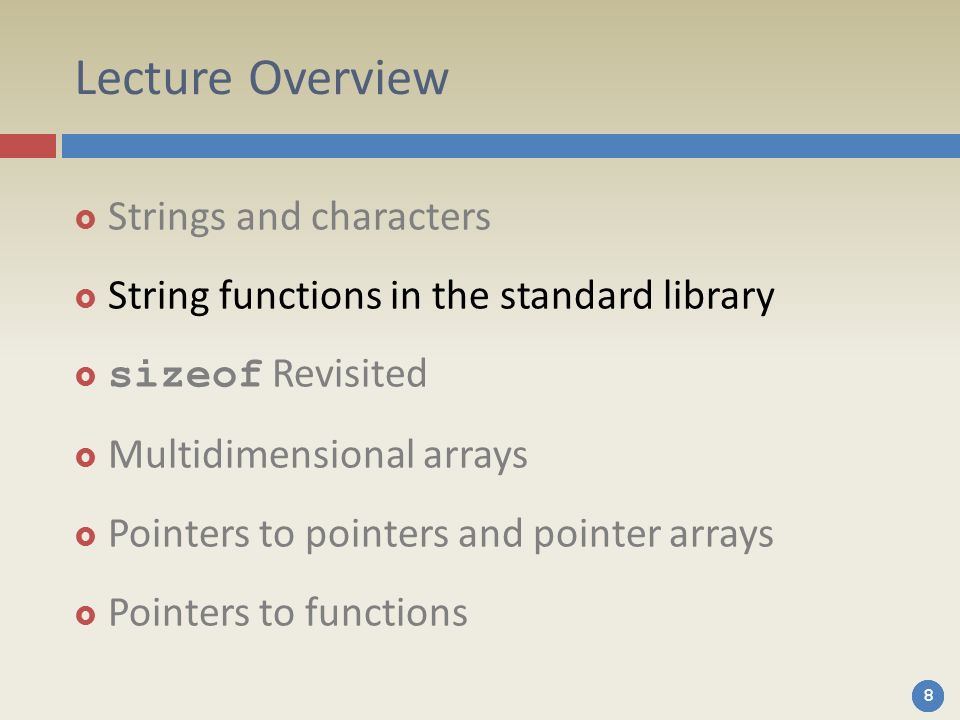
Task: Click the bullet icon beside Strings and characters
Action: click(86, 219)
